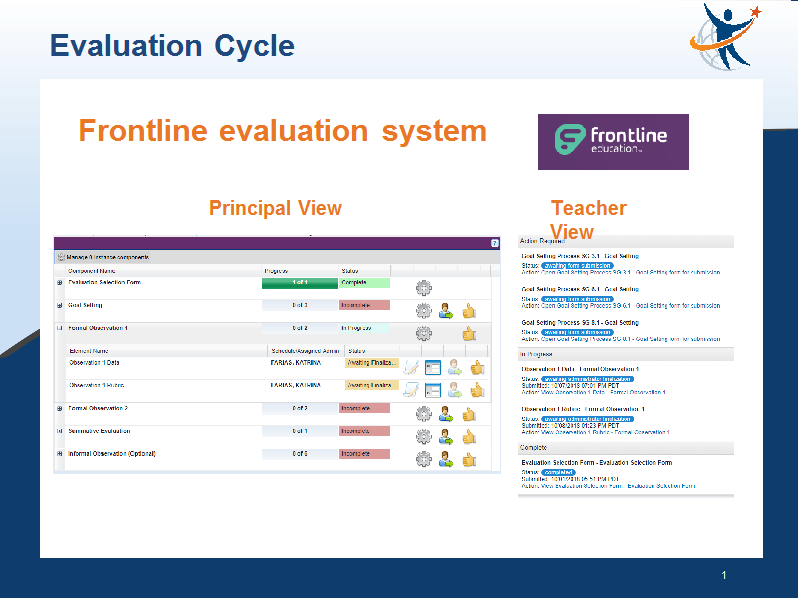Viewport: 800px width, 600px height.
Task: Click thumbs-up icon for Observation 1 Rubric
Action: click(x=477, y=390)
